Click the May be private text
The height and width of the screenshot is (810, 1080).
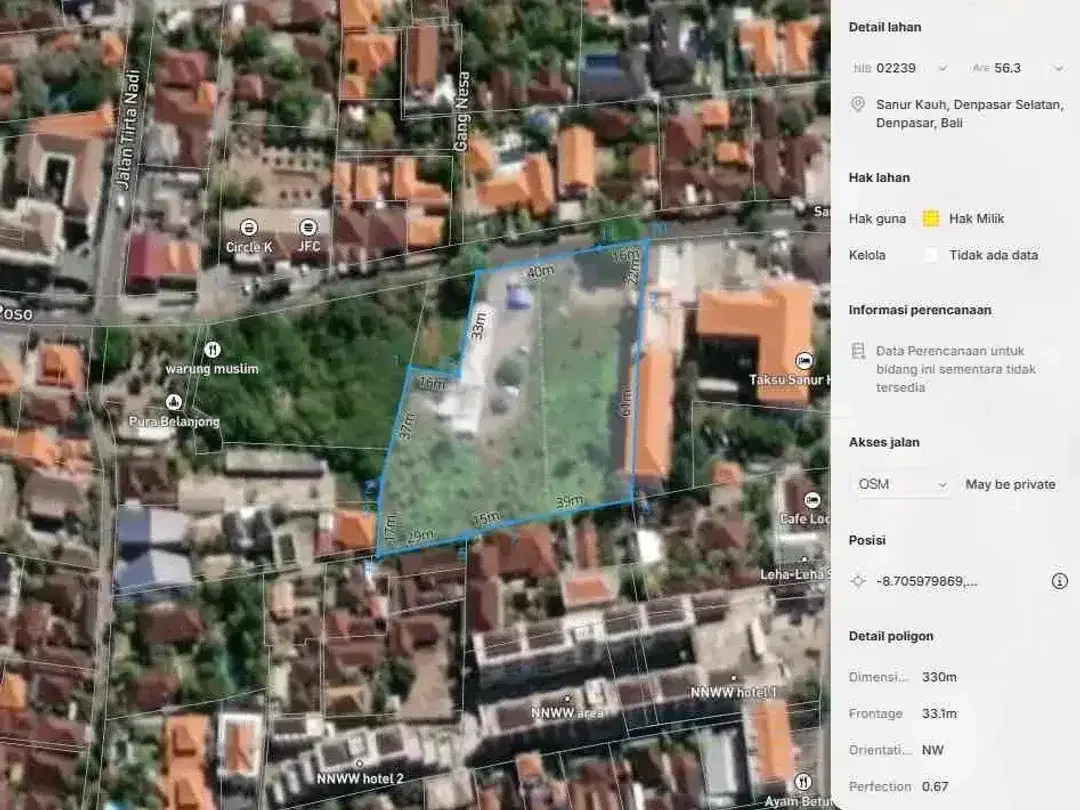point(1010,484)
